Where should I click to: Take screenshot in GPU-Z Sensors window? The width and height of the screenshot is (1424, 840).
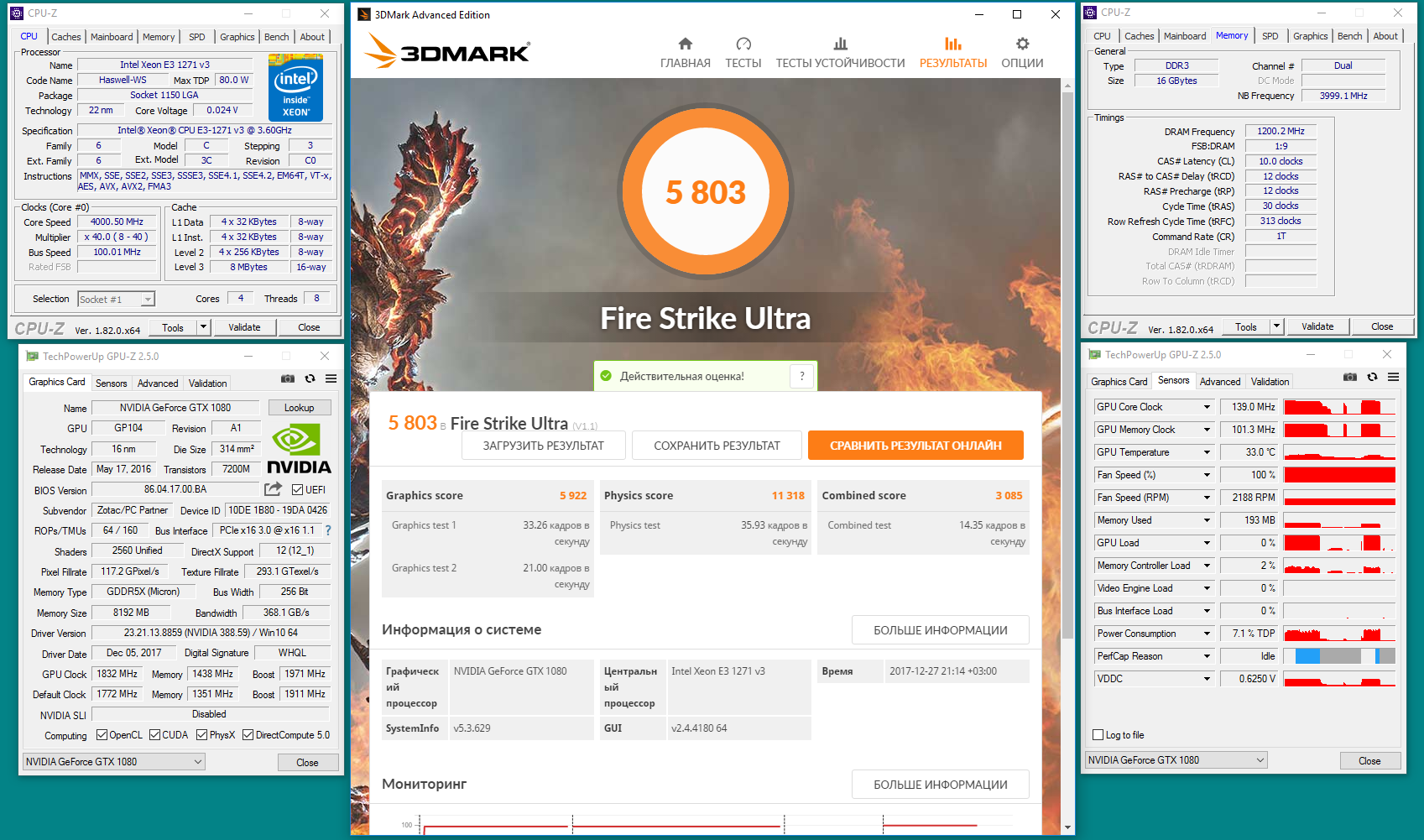(1350, 377)
